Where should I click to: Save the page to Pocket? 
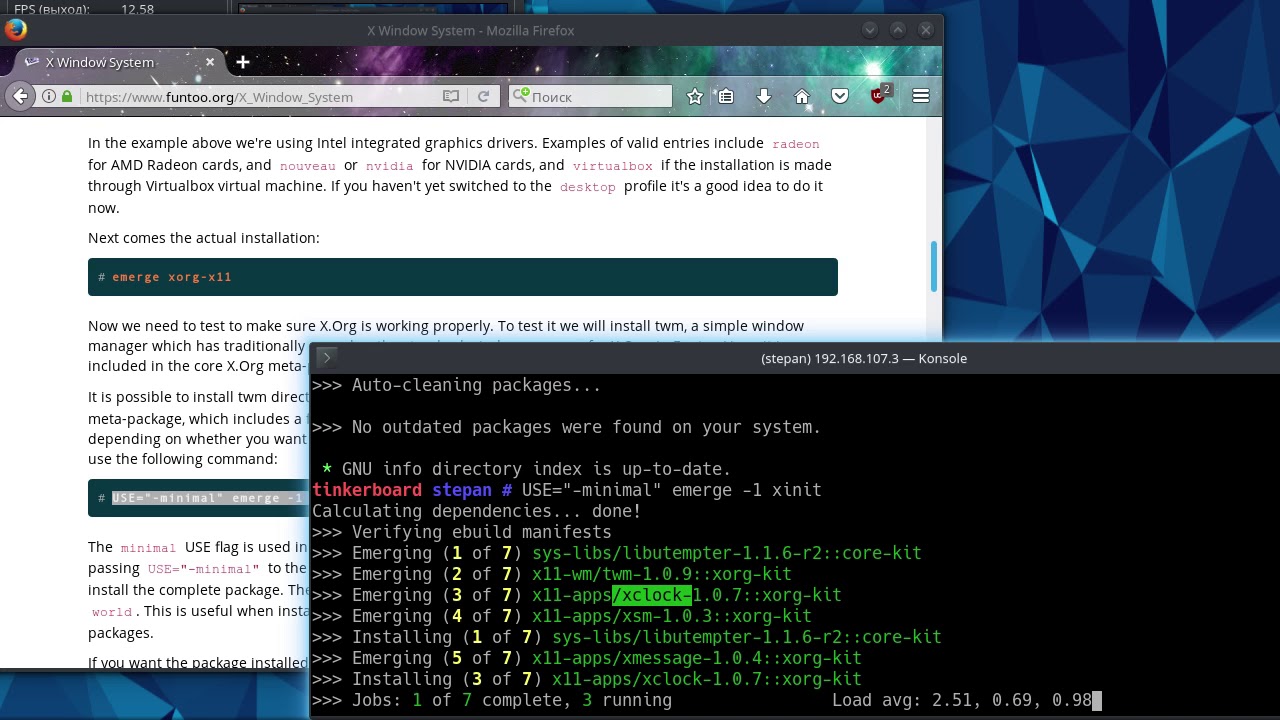840,96
